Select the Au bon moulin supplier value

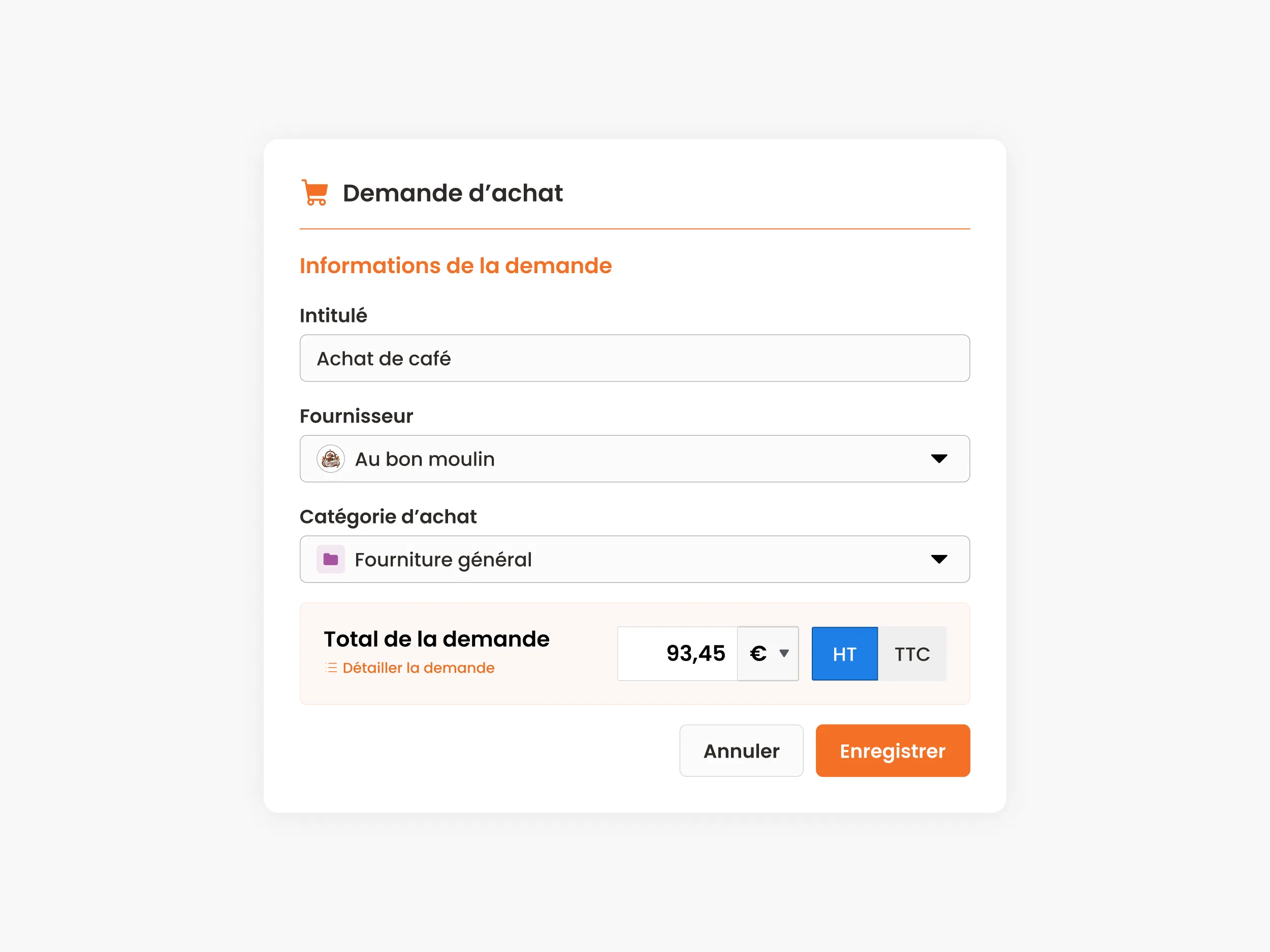click(425, 458)
